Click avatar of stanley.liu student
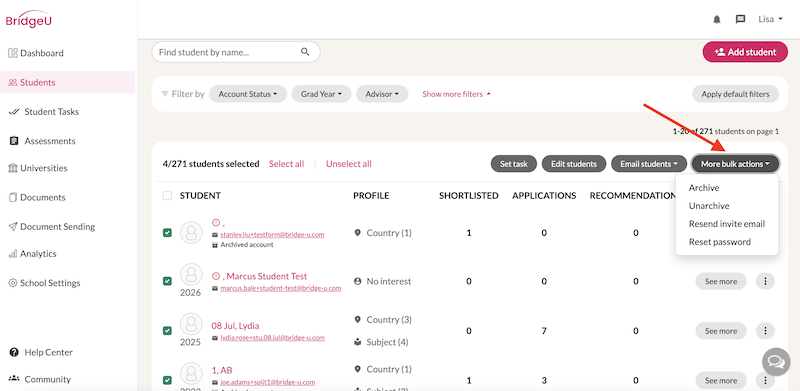The height and width of the screenshot is (391, 800). [x=191, y=233]
